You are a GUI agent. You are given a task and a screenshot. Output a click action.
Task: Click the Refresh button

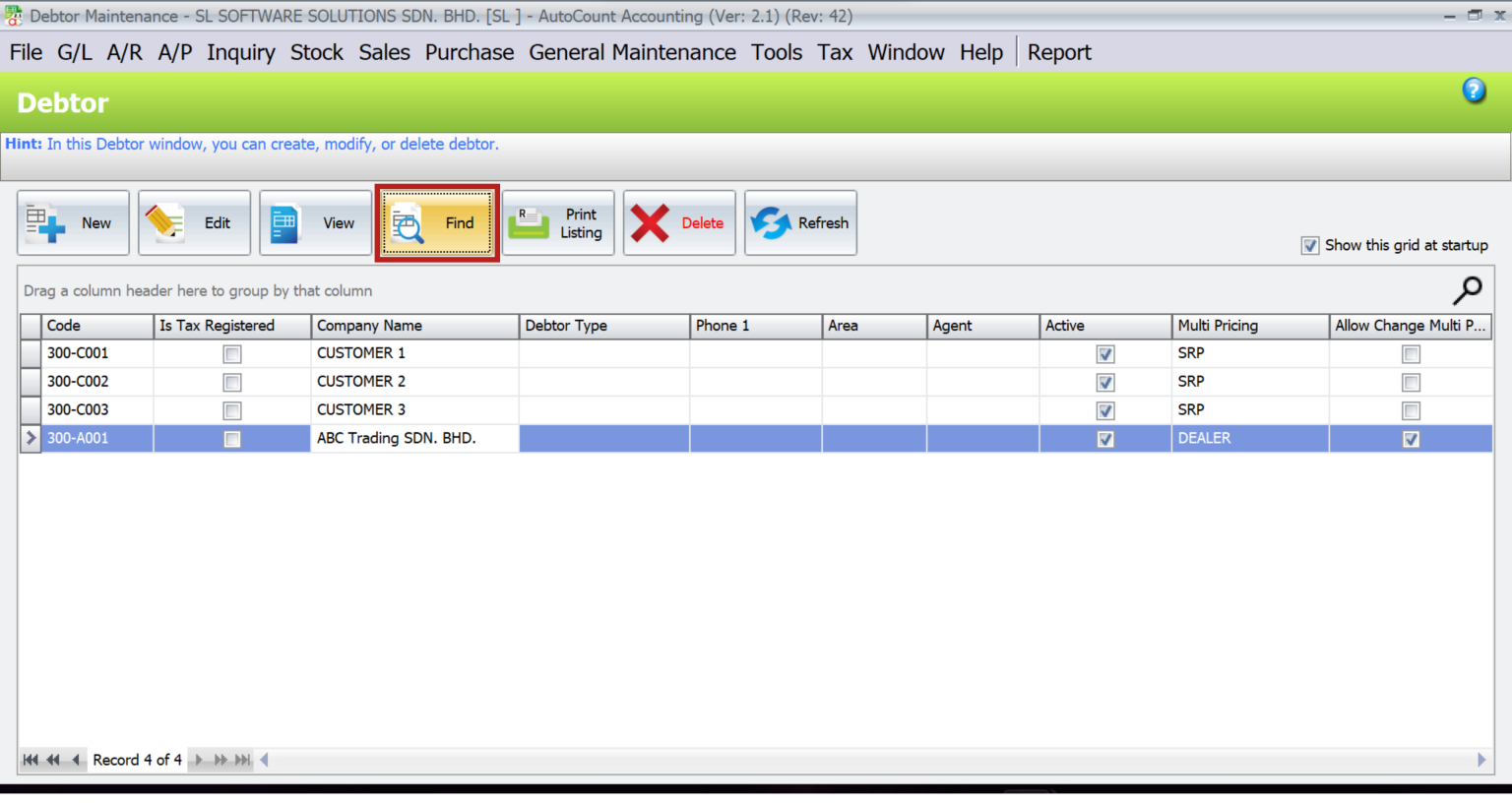tap(800, 223)
